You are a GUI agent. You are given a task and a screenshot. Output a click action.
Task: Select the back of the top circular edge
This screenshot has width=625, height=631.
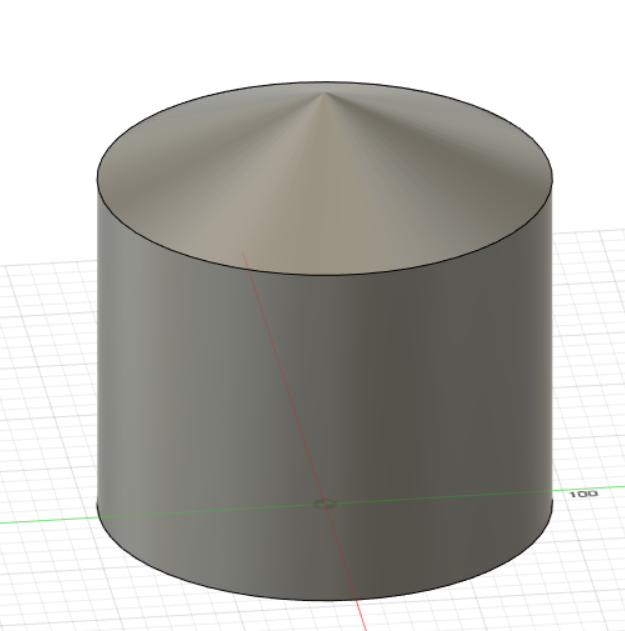coord(325,82)
